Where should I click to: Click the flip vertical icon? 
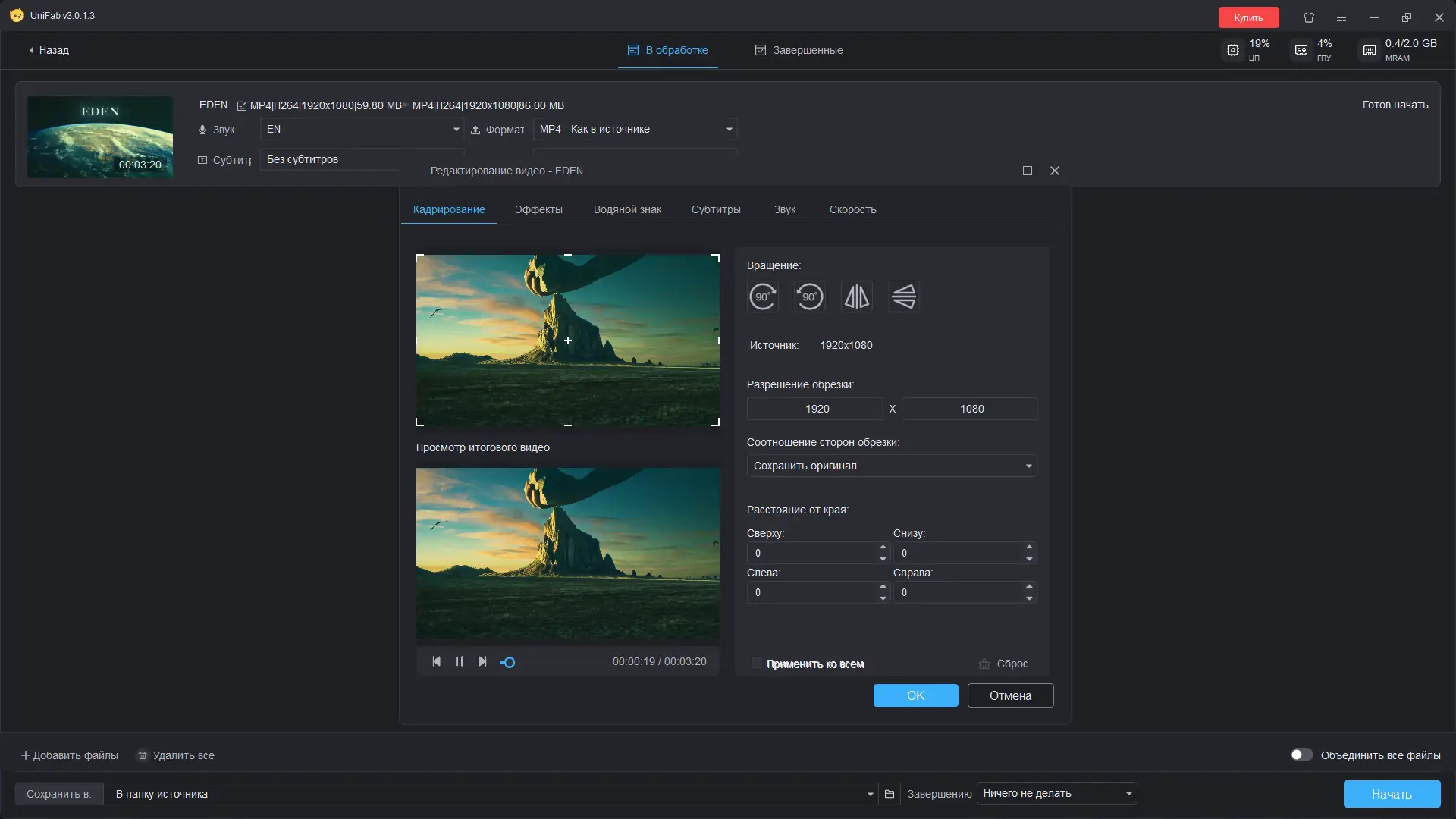(903, 297)
